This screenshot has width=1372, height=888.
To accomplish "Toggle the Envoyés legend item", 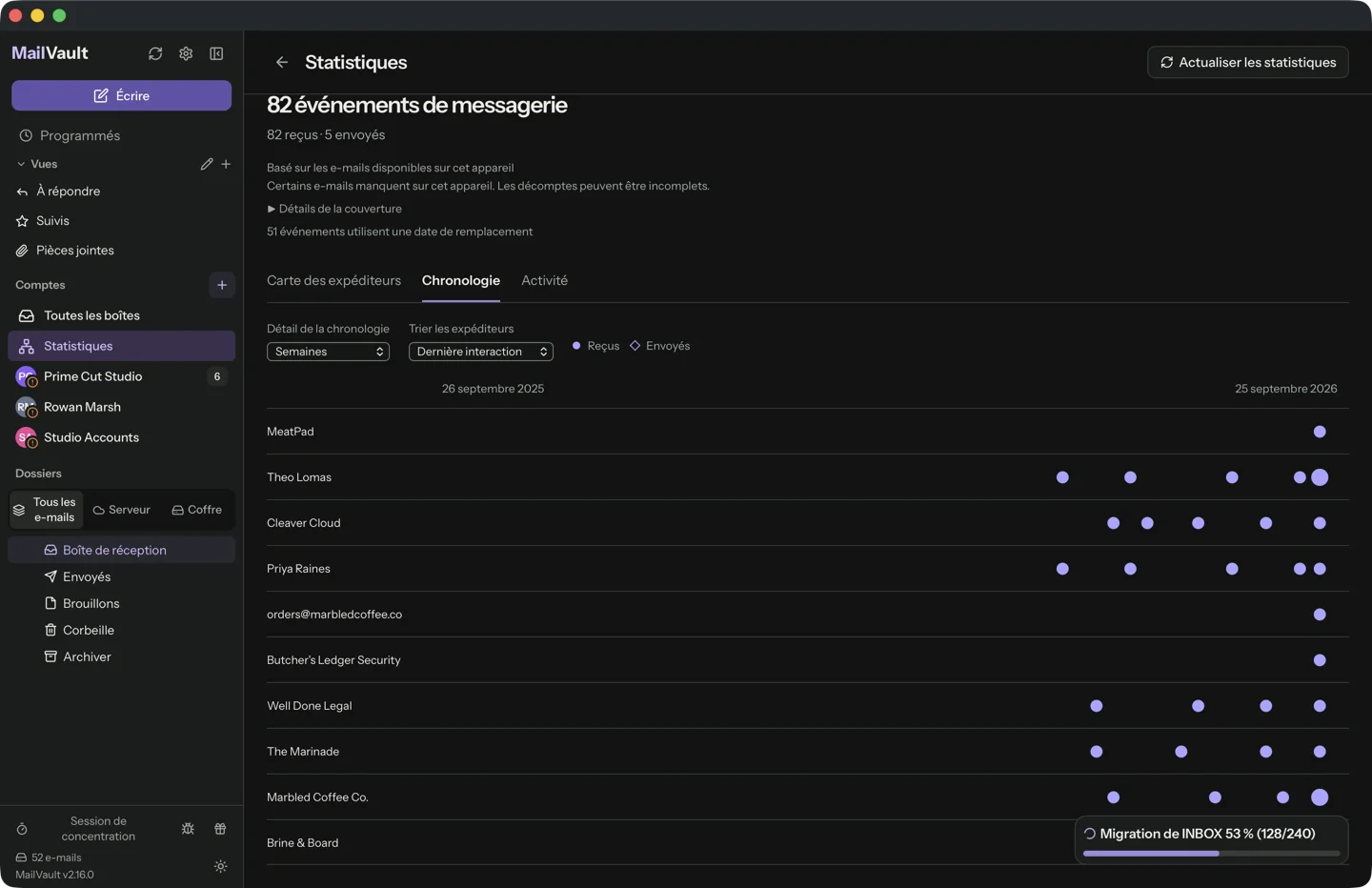I will pos(659,346).
